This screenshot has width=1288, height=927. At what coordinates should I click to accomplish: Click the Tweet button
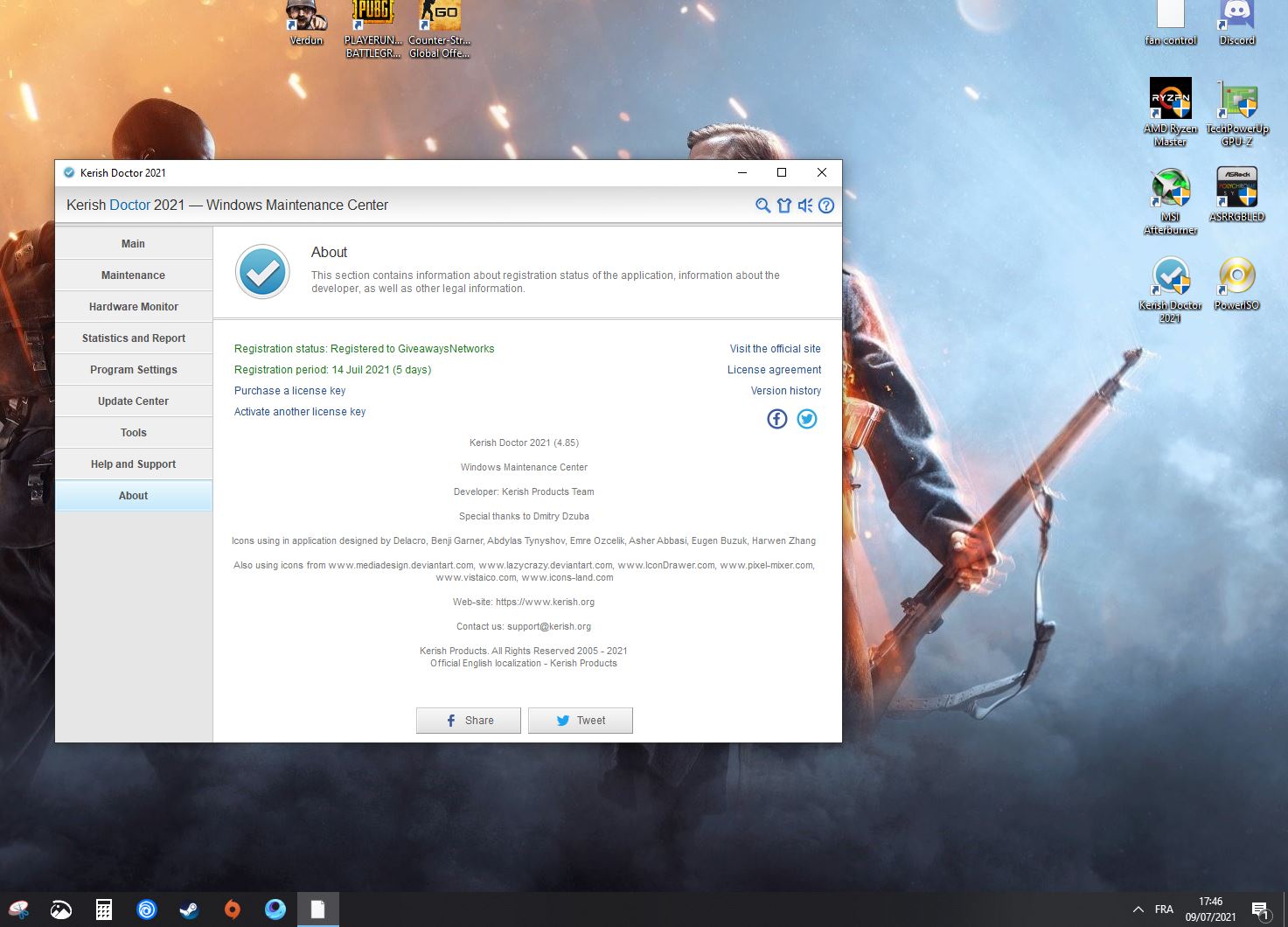[x=581, y=721]
